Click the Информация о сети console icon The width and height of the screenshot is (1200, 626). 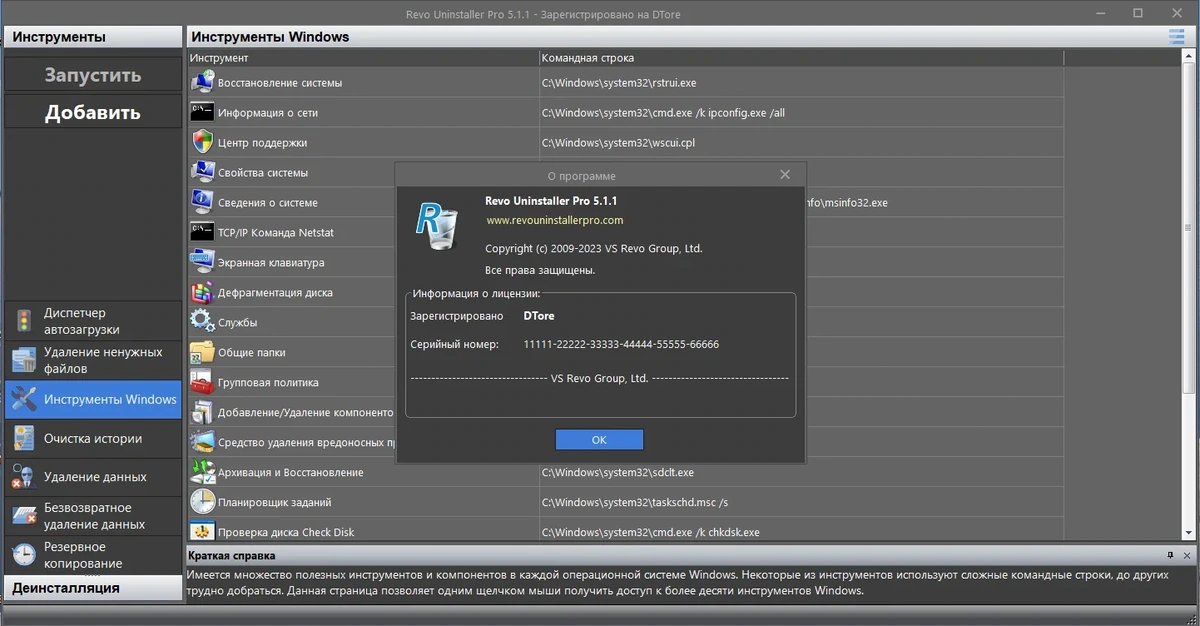(x=202, y=112)
